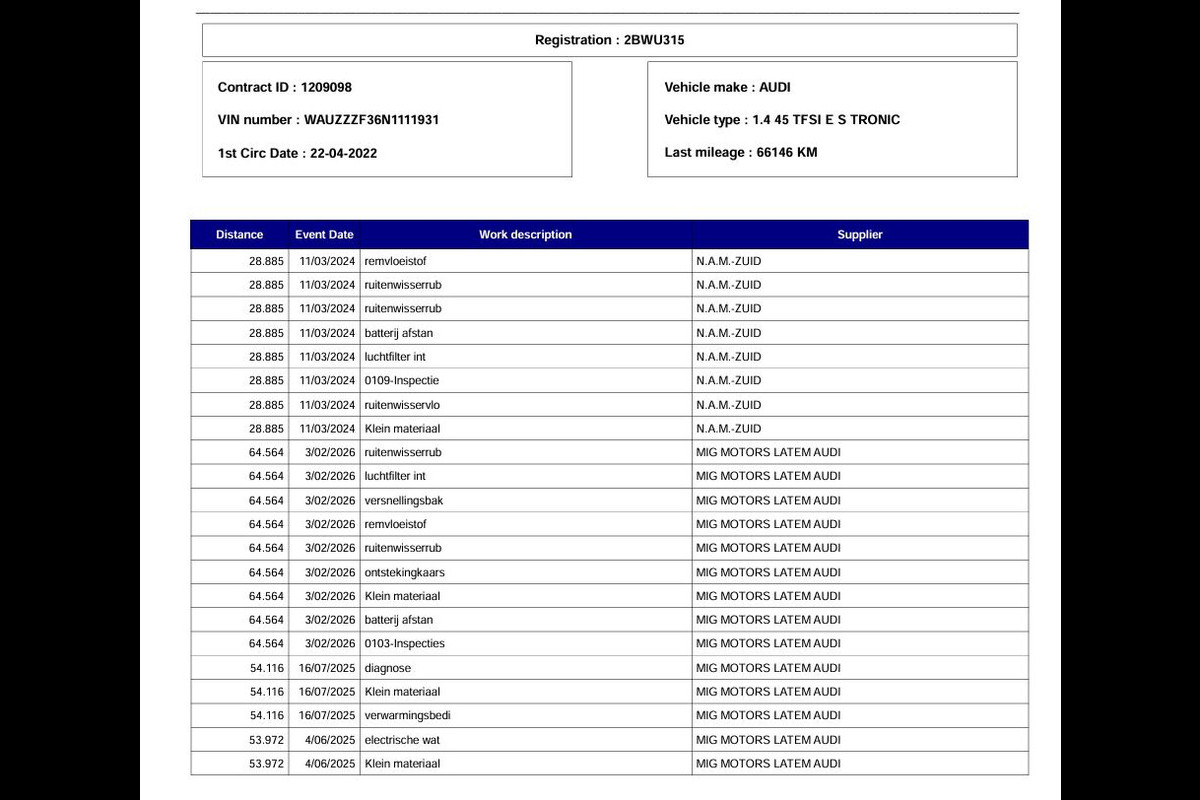The width and height of the screenshot is (1200, 800).
Task: Select the verwarmingsbedi row
Action: coord(609,715)
